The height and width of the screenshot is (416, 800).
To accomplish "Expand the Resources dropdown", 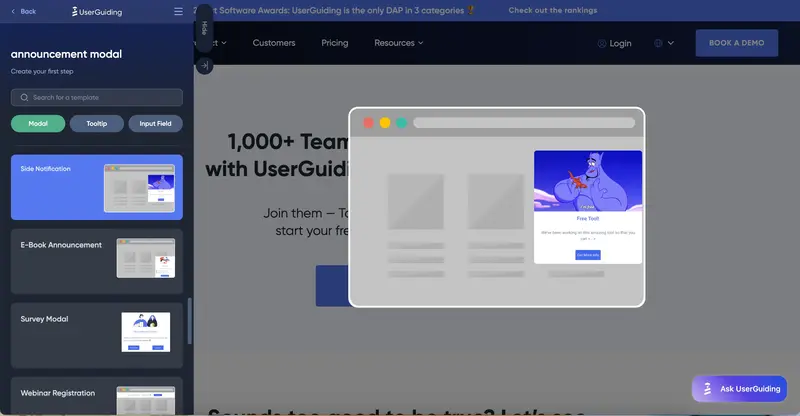I will pyautogui.click(x=398, y=43).
